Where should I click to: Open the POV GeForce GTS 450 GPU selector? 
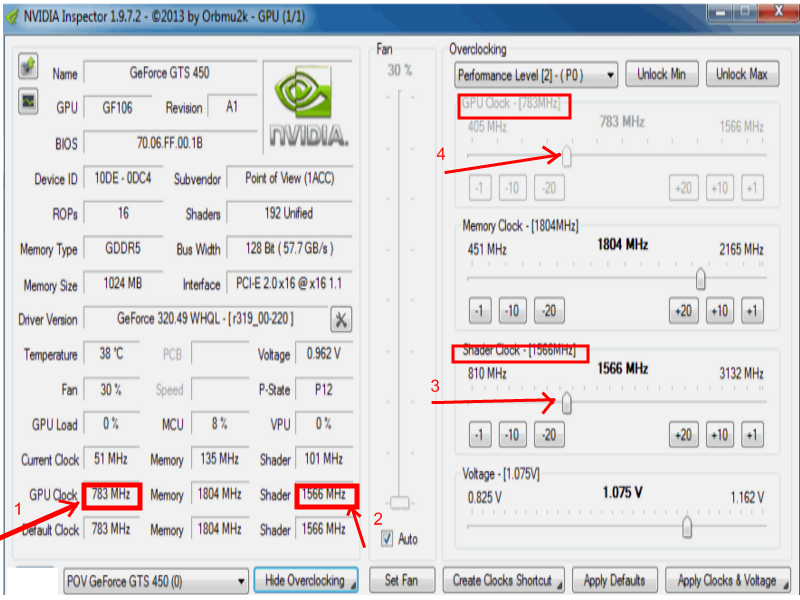156,581
